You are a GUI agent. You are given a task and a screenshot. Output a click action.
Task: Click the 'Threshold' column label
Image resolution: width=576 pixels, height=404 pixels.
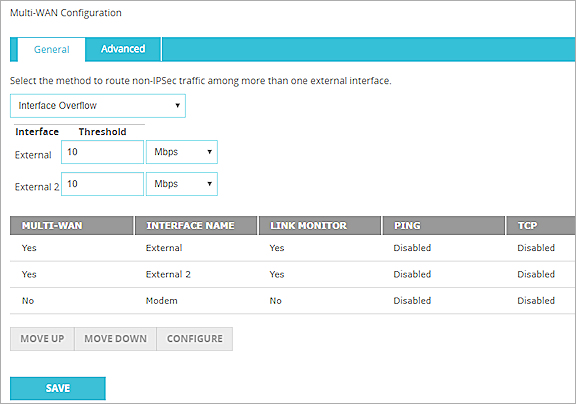click(x=102, y=132)
